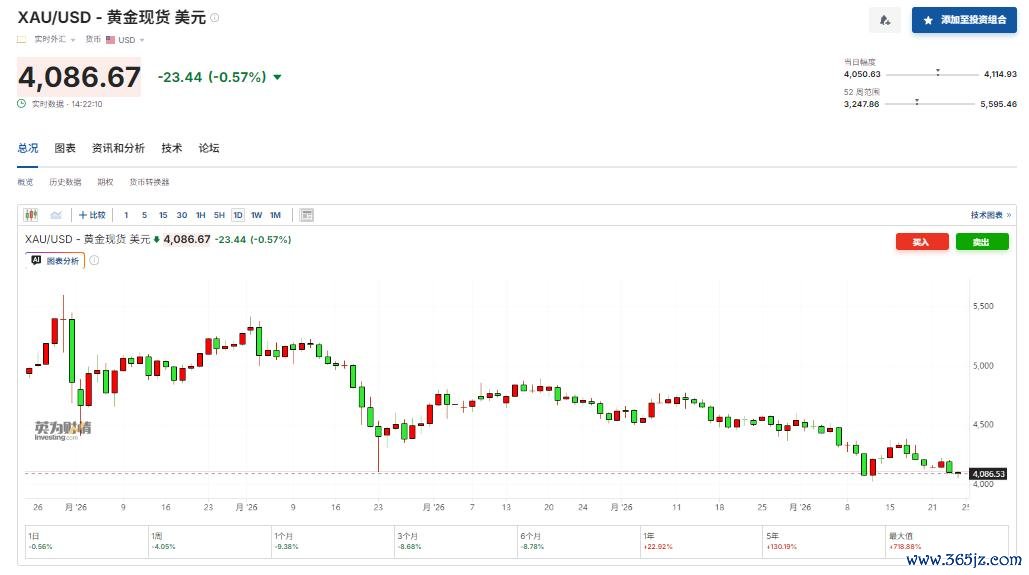Open the 资讯和分析 tab
1029x575 pixels.
(x=118, y=148)
